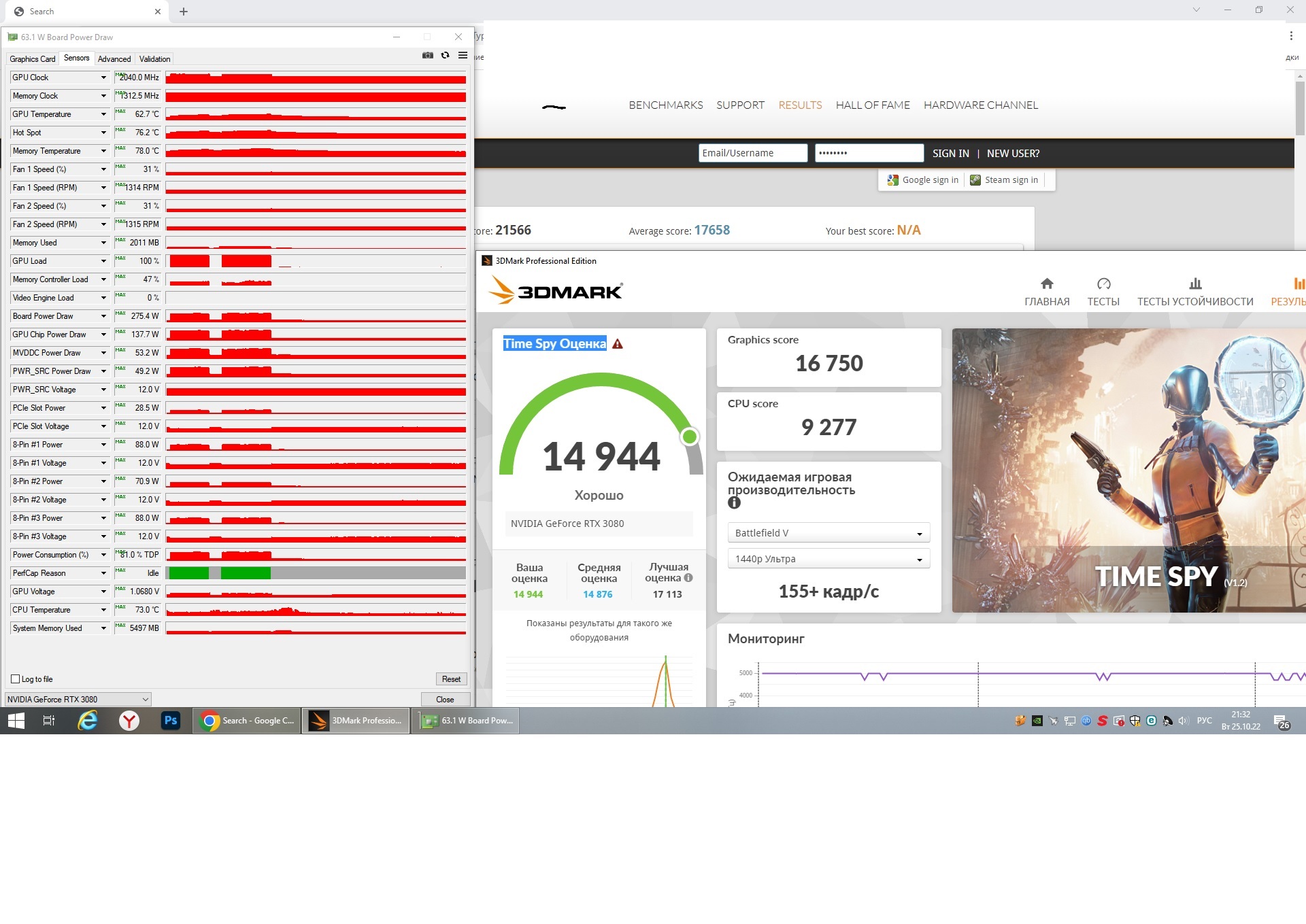Switch to the Validation tab
This screenshot has width=1306, height=924.
pos(154,59)
